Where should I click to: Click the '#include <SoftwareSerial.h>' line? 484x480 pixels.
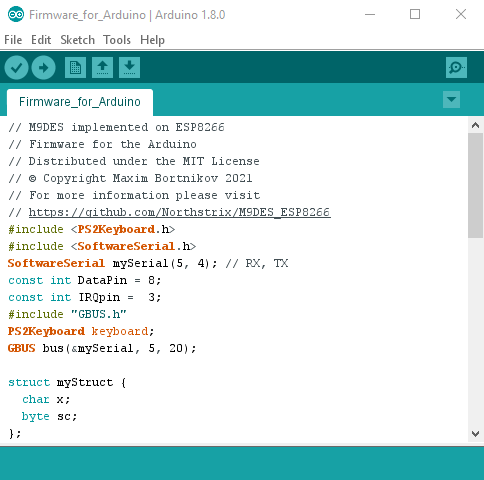tap(102, 246)
